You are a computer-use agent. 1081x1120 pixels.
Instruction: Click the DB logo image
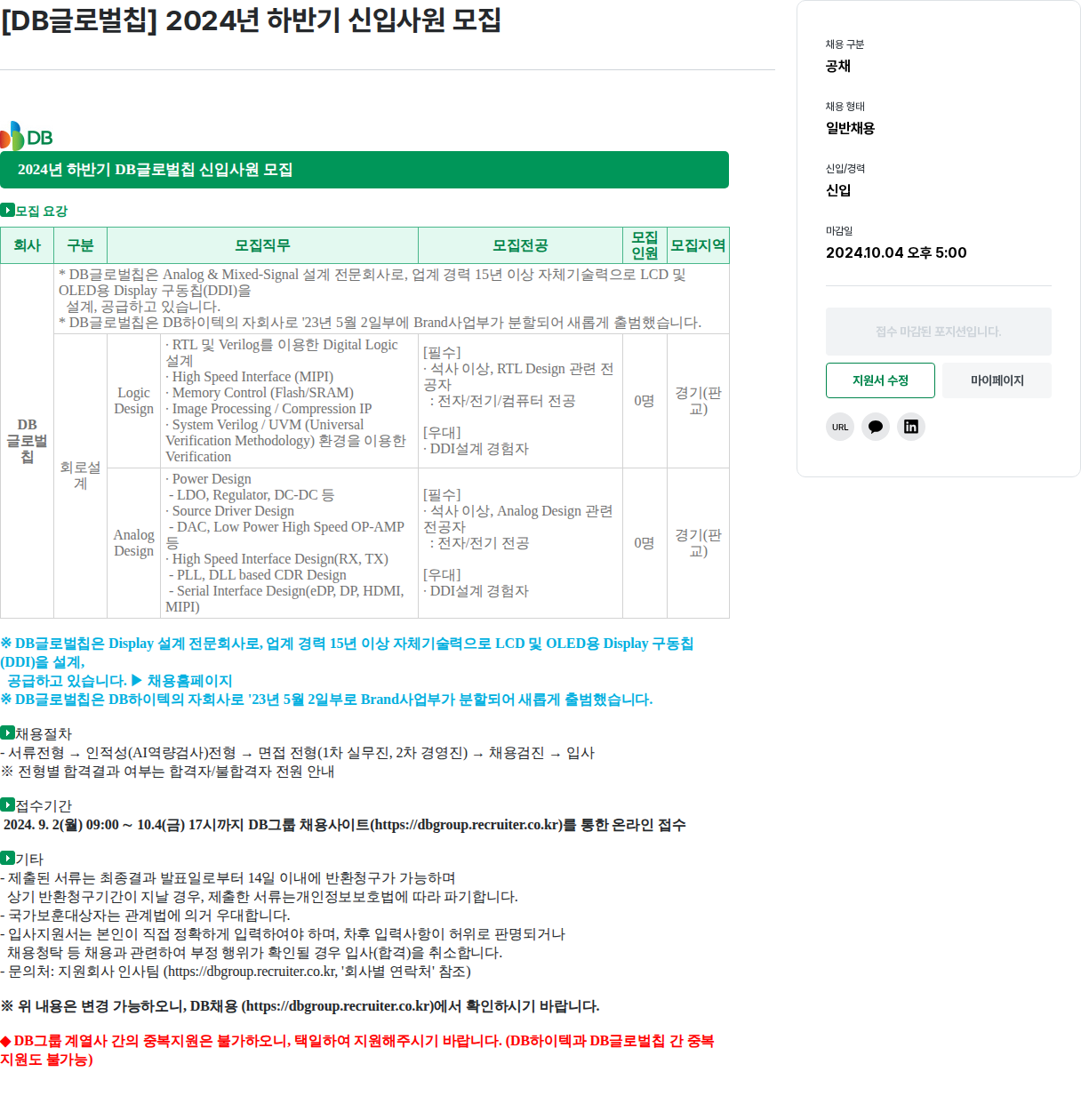[x=27, y=136]
